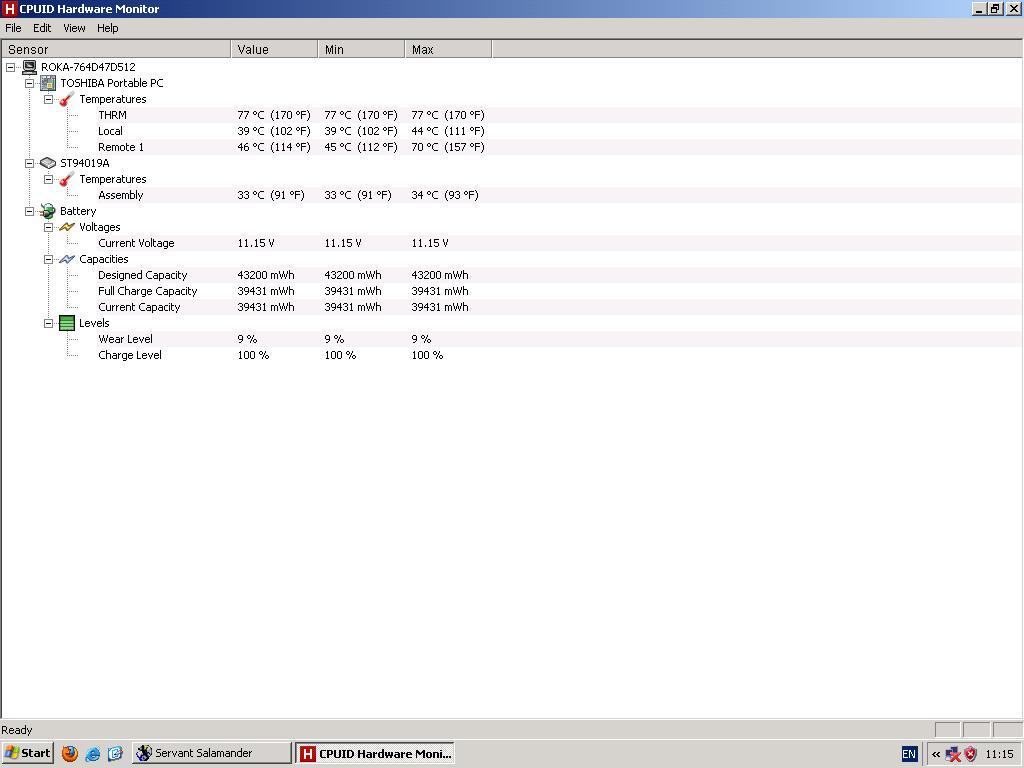Select the Assembly temperature row
The width and height of the screenshot is (1024, 768).
point(512,195)
